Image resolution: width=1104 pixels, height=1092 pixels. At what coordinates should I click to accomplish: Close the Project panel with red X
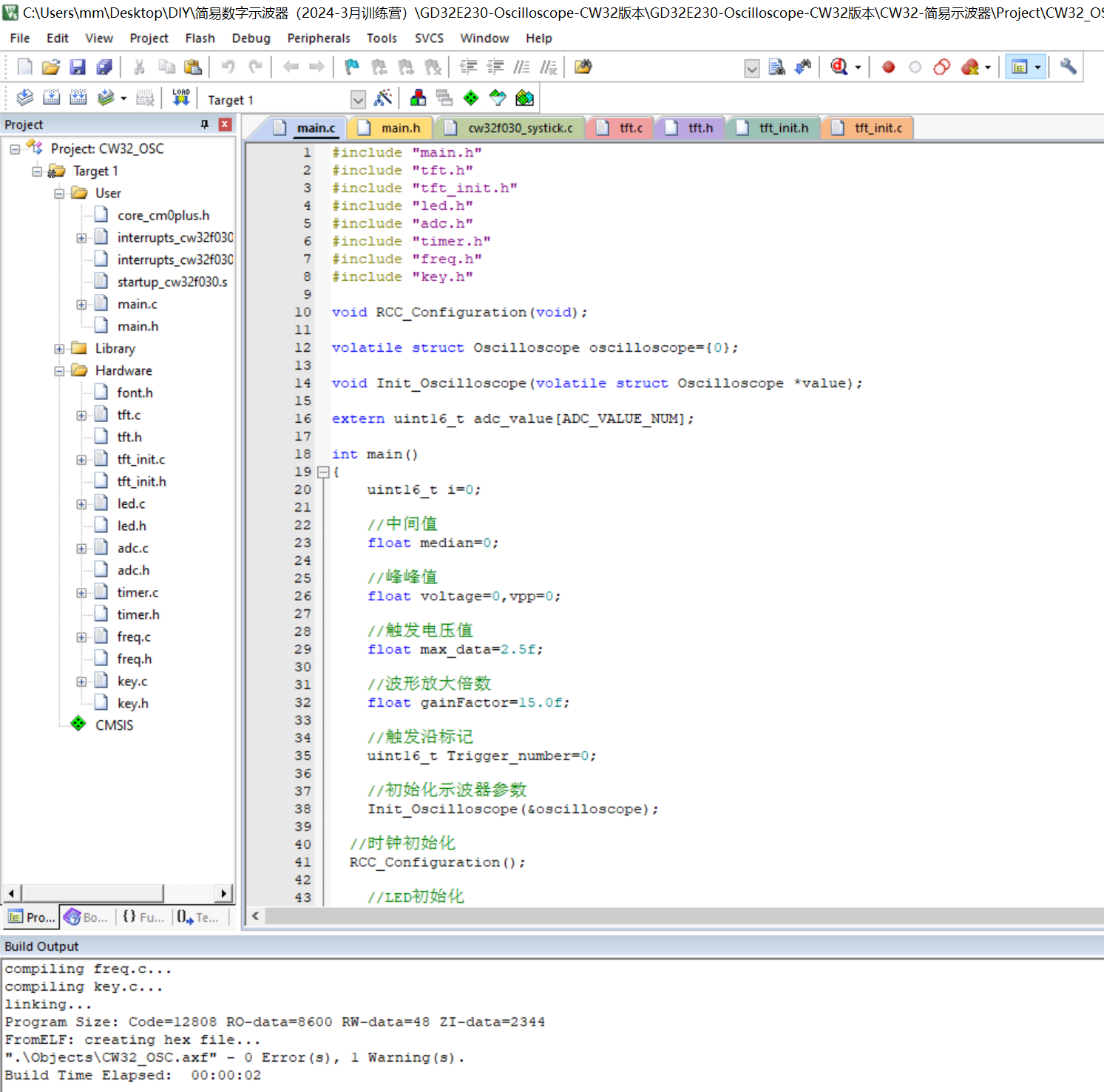click(x=225, y=124)
